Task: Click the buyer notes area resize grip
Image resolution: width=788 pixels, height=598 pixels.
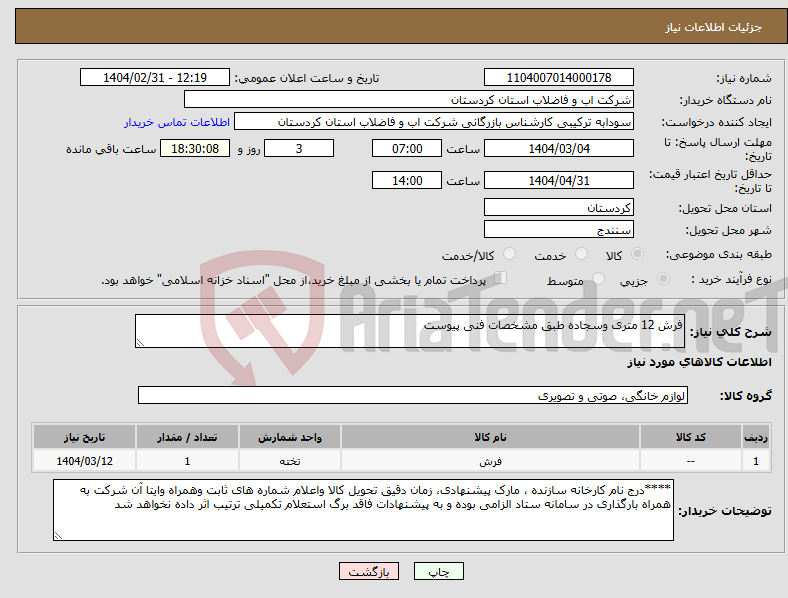Action: 58,536
